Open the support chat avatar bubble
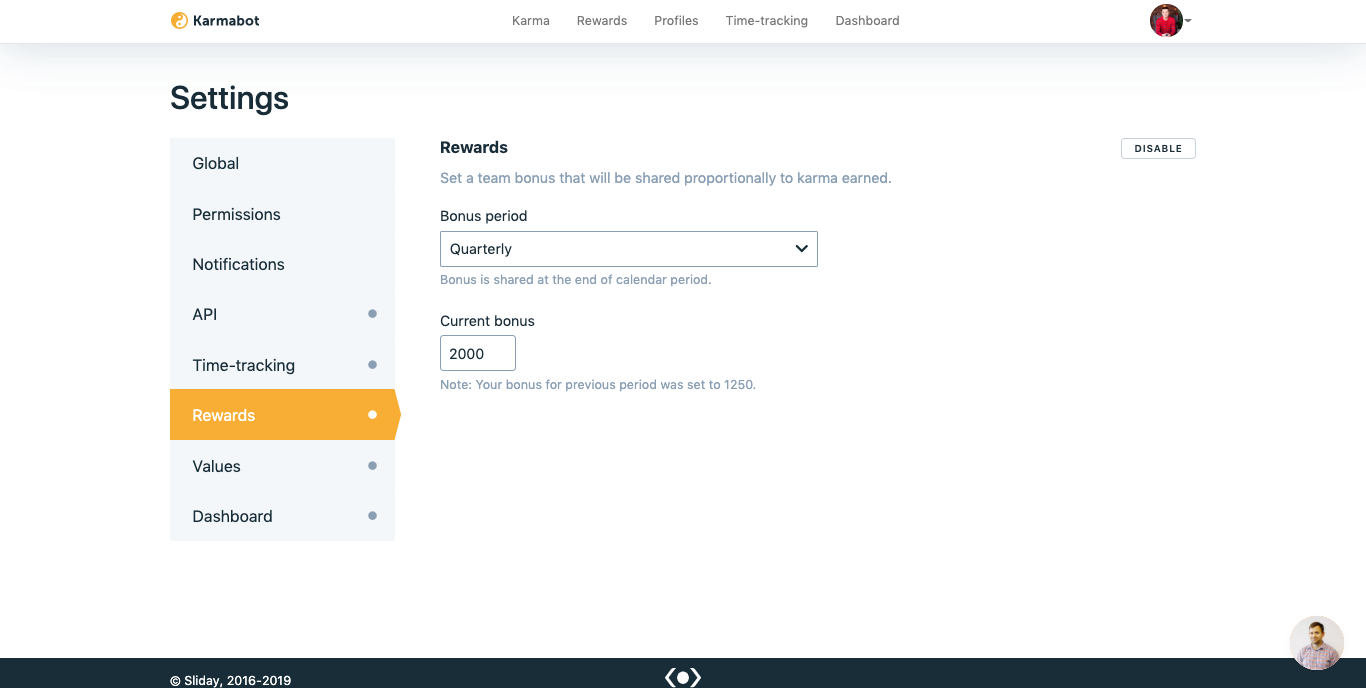The height and width of the screenshot is (688, 1366). pyautogui.click(x=1316, y=643)
